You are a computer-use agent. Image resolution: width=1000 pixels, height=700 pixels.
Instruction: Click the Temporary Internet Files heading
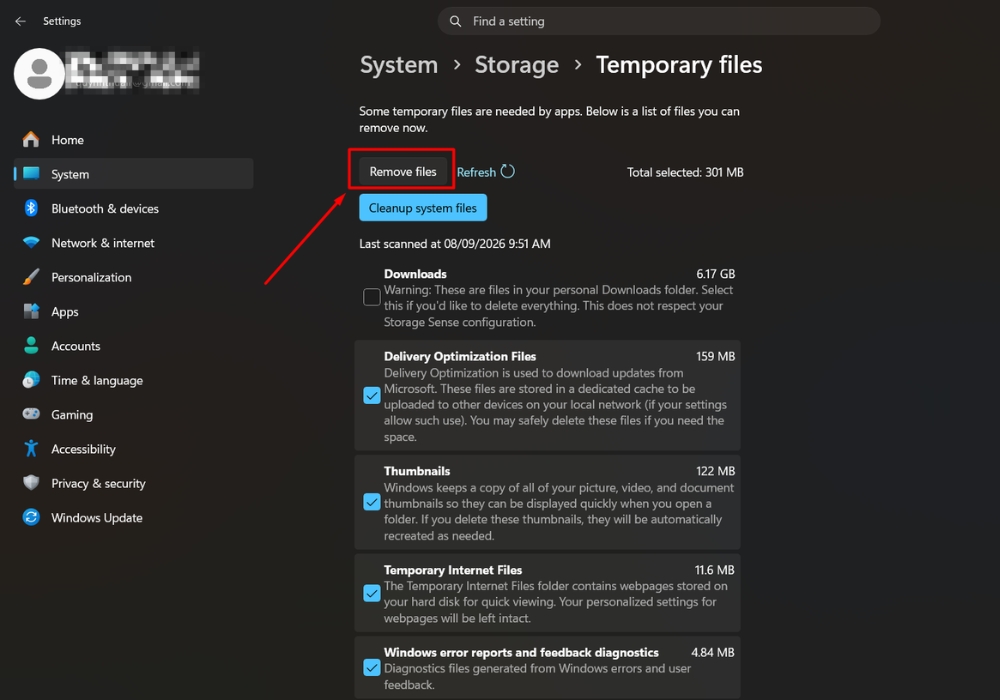[x=453, y=570]
